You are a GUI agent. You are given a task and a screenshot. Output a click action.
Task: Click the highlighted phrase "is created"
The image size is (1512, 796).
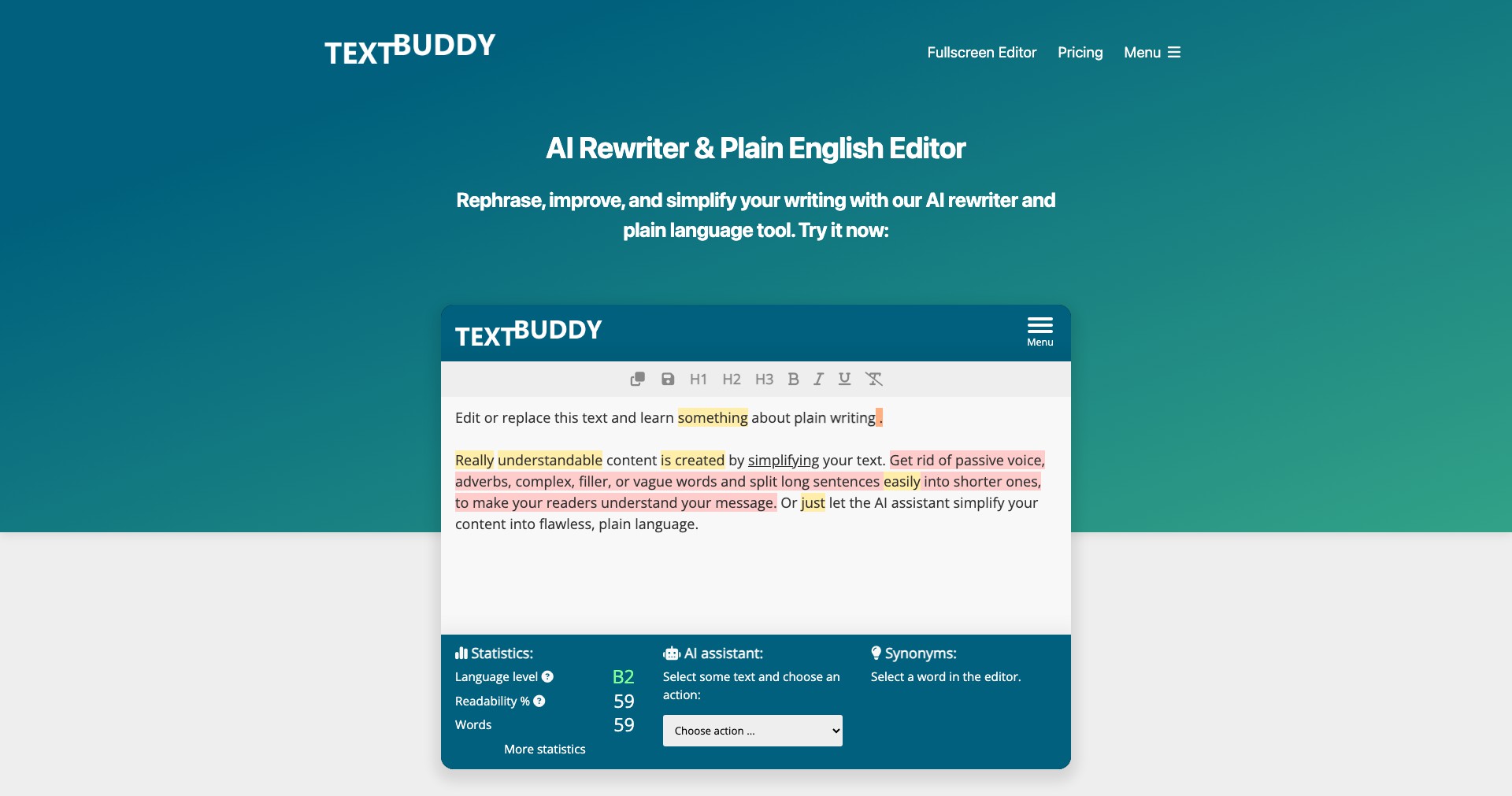pyautogui.click(x=692, y=461)
